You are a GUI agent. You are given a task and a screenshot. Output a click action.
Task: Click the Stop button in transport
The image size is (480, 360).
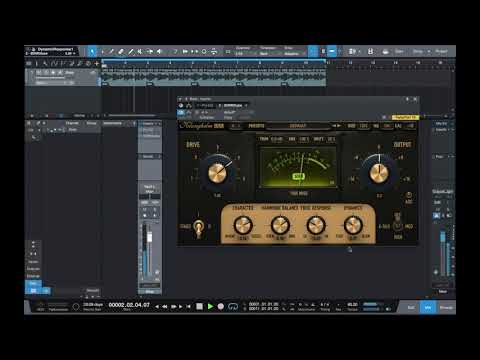(199, 306)
